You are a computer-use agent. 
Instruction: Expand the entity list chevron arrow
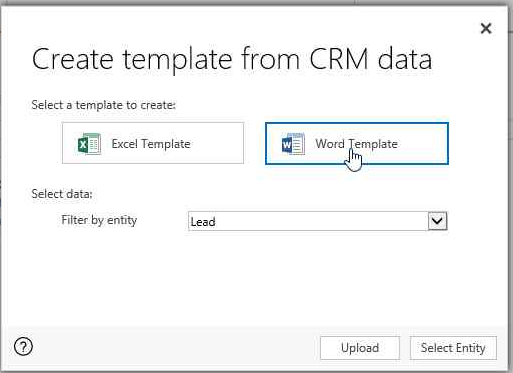click(437, 221)
